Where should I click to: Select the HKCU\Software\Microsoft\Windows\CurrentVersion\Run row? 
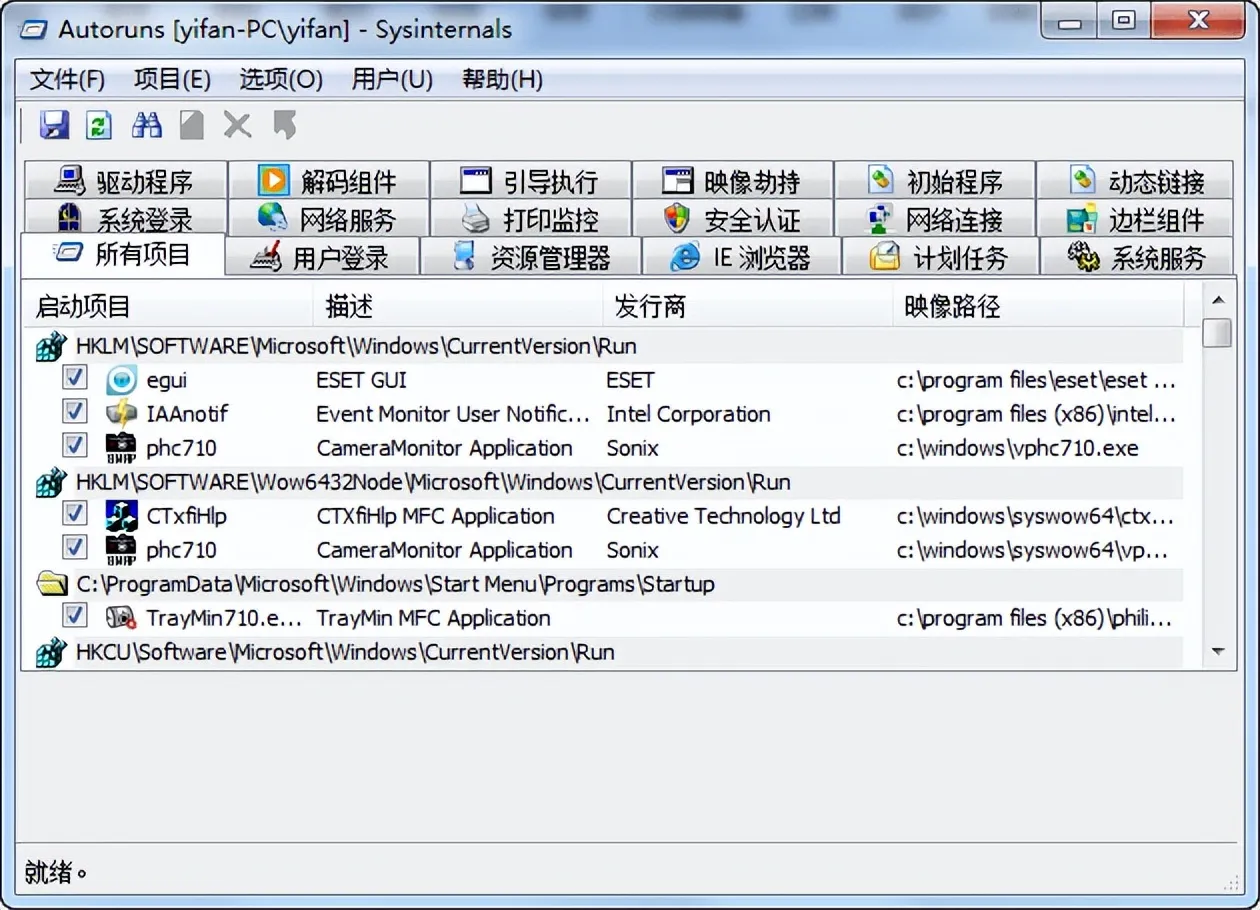[x=603, y=652]
